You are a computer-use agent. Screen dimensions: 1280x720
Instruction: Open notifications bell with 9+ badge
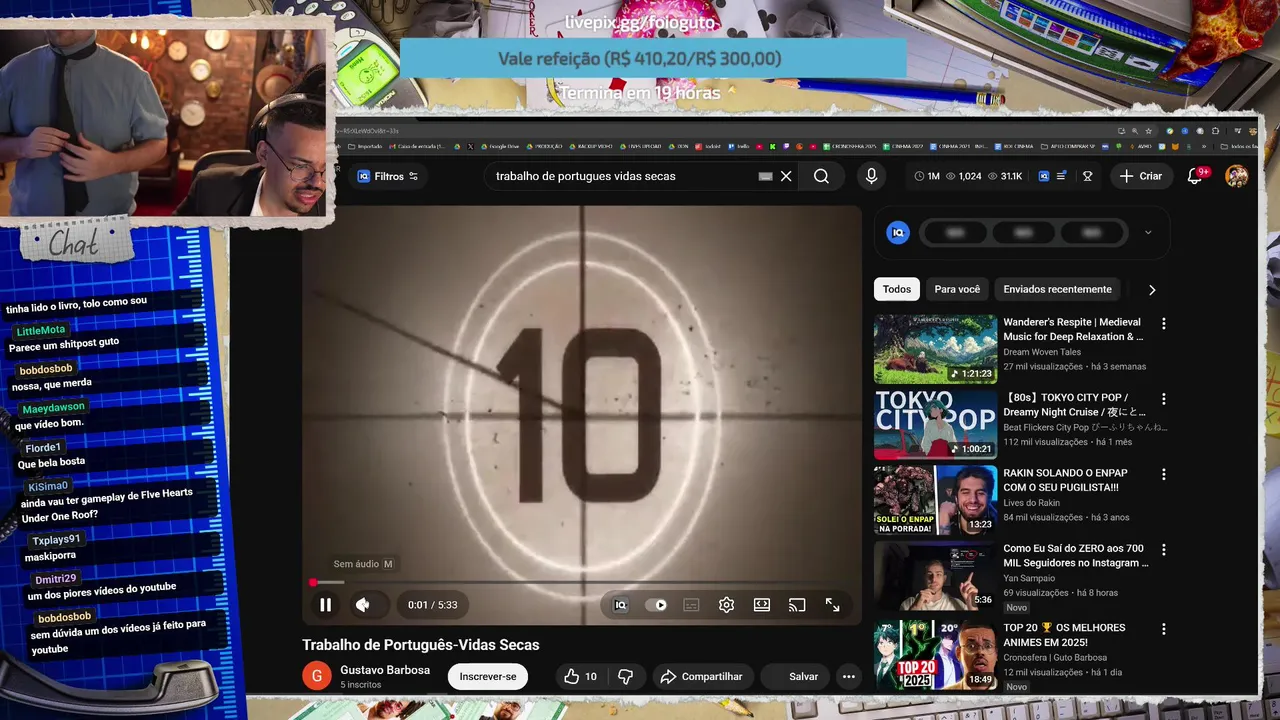[1195, 176]
